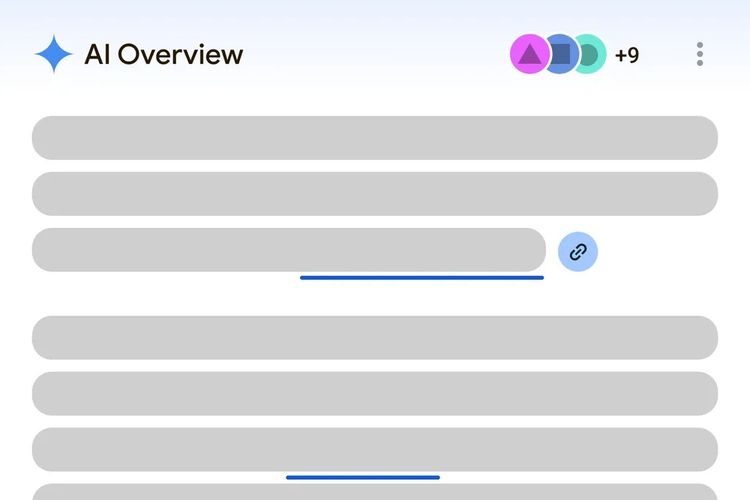Select the pink triangle source avatar
The height and width of the screenshot is (500, 750).
(x=529, y=54)
